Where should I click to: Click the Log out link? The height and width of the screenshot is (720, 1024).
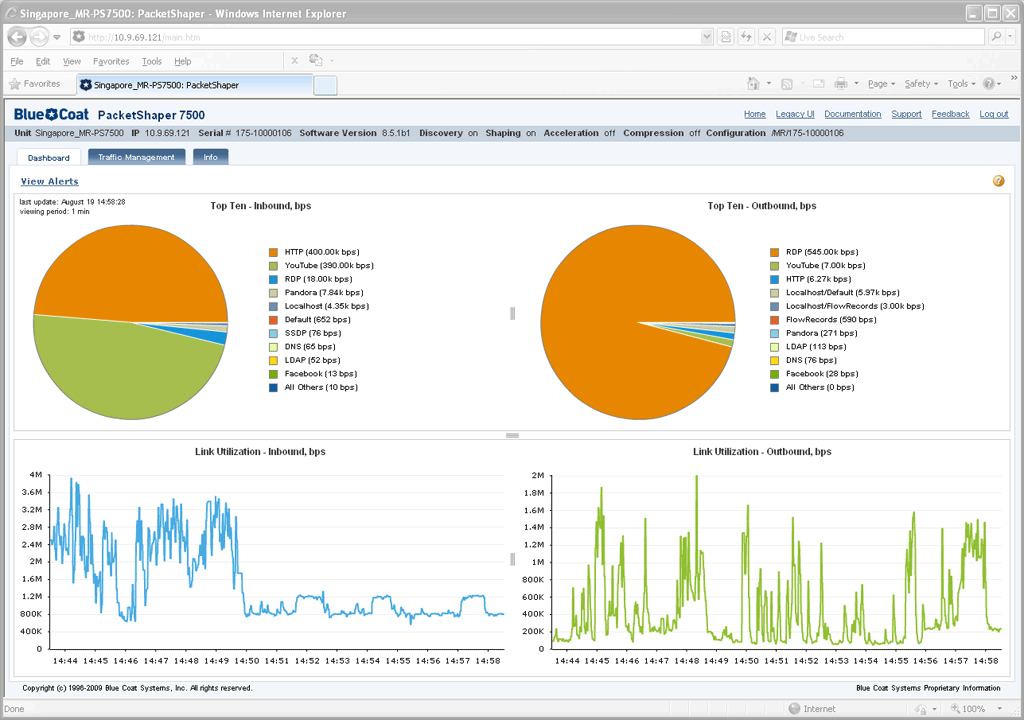tap(994, 114)
